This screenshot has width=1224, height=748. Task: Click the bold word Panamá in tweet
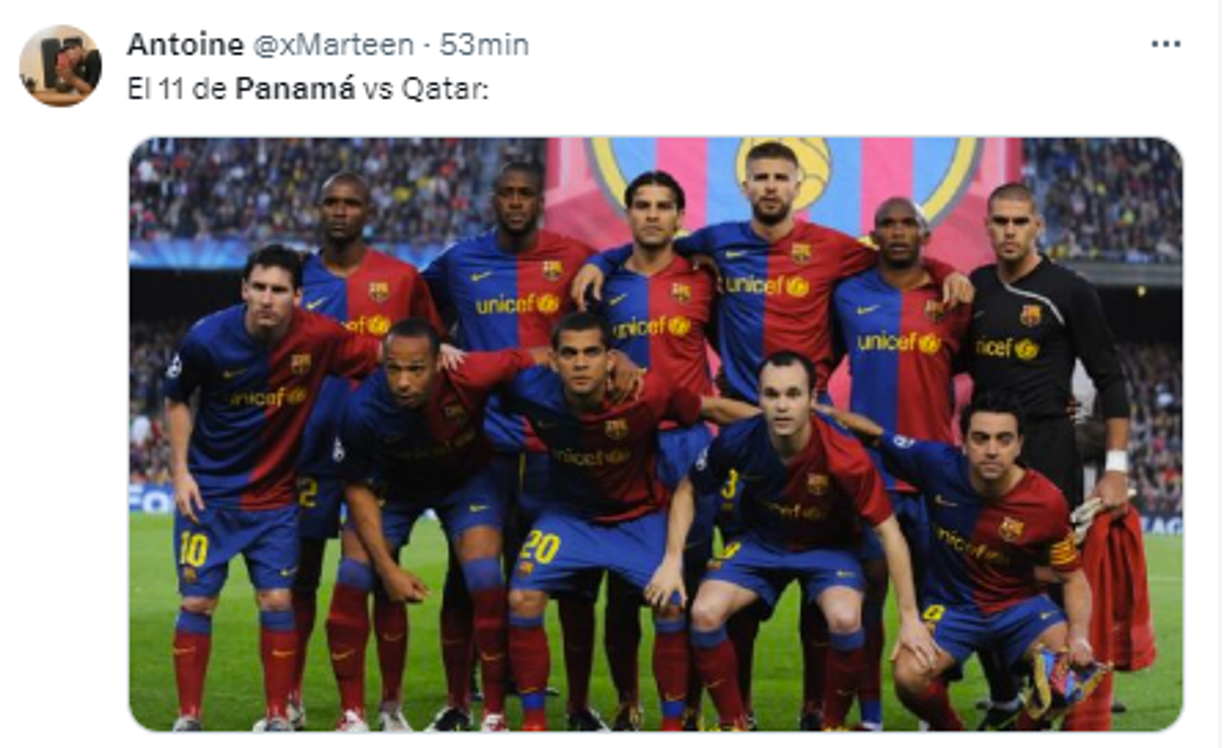coord(295,89)
